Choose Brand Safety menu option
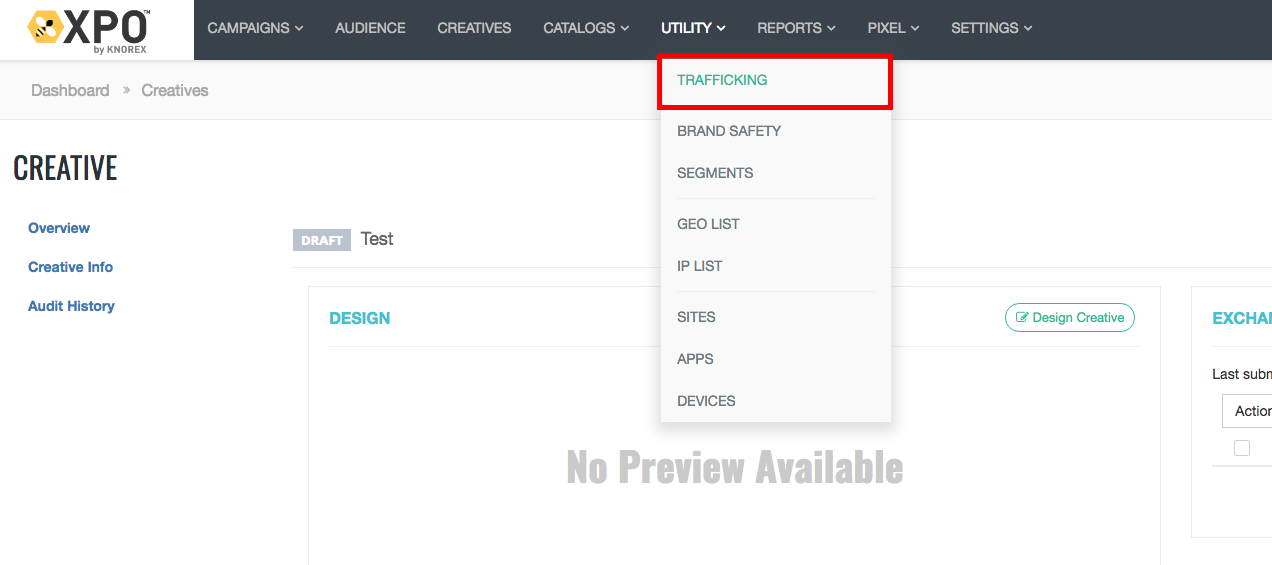 729,131
